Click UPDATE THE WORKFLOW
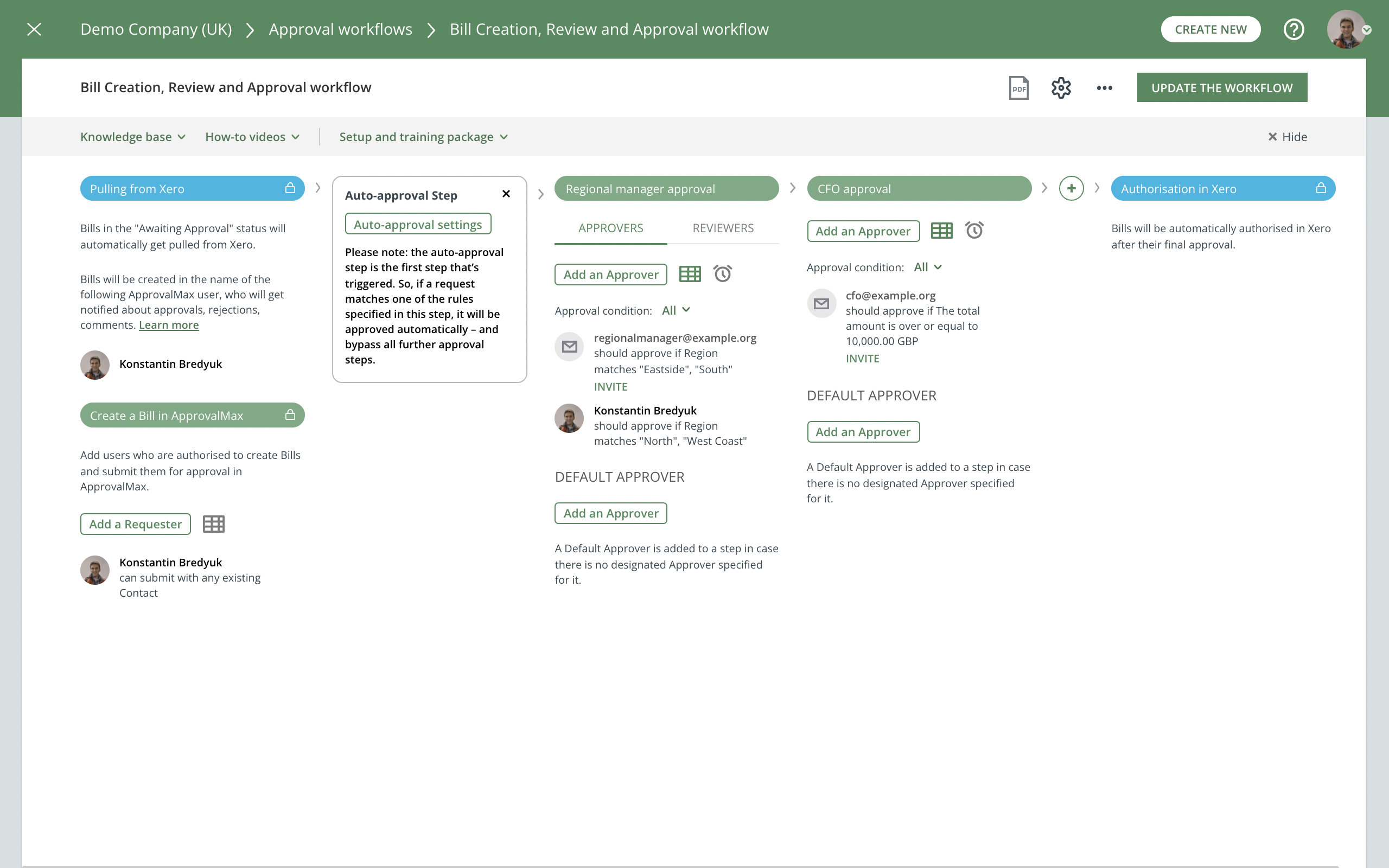1389x868 pixels. pos(1222,87)
